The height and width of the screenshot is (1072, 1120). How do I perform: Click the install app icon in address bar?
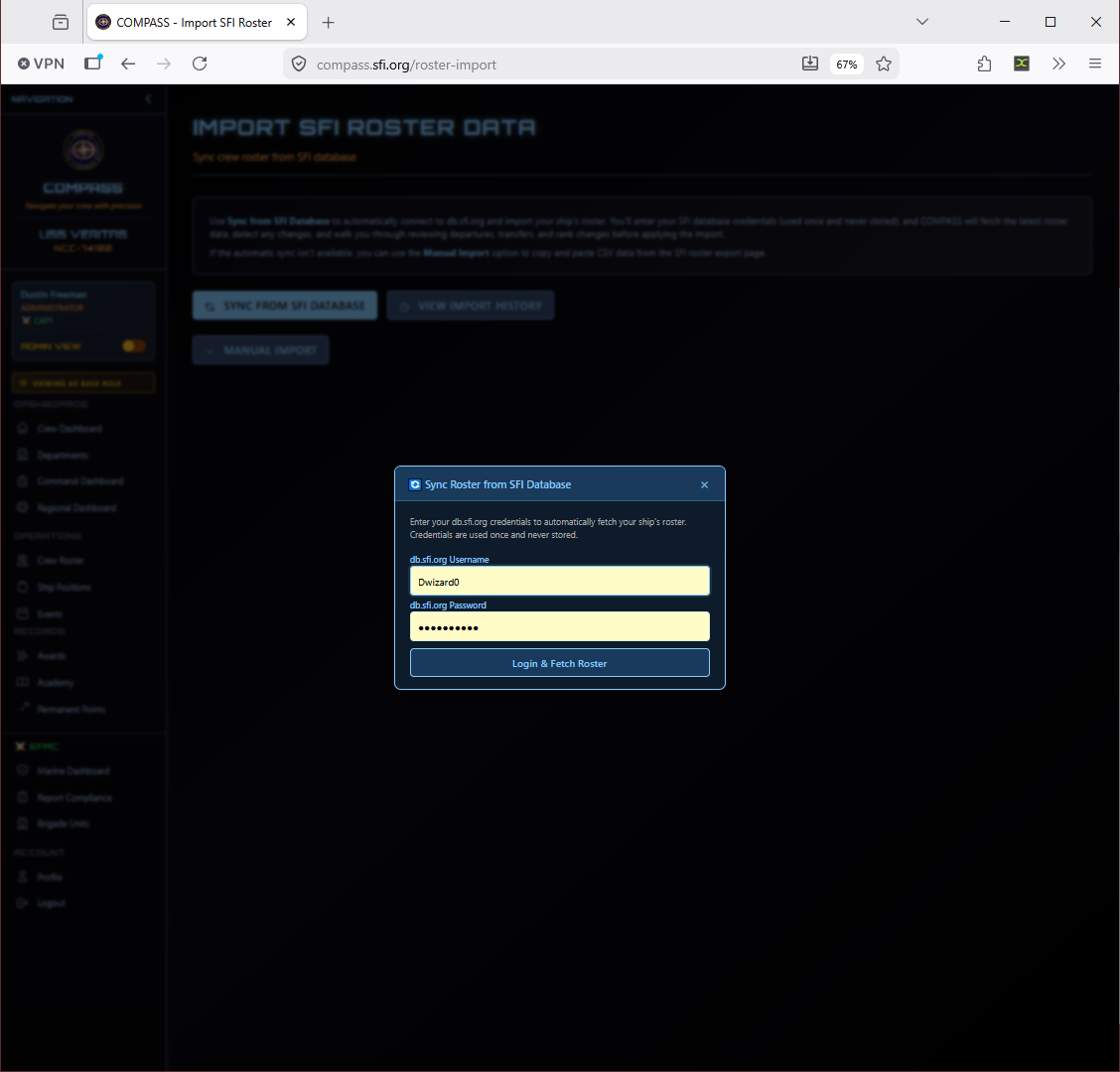pyautogui.click(x=809, y=64)
